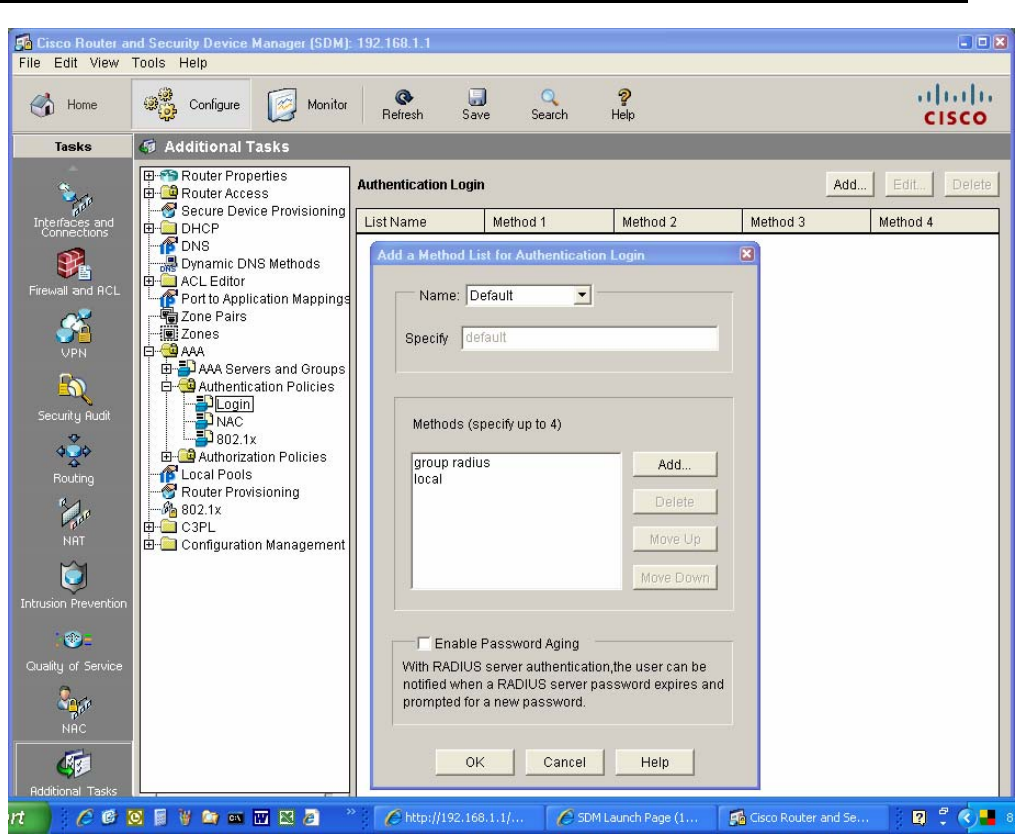Close the Add a Method List dialog
The height and width of the screenshot is (834, 1015).
[x=747, y=254]
